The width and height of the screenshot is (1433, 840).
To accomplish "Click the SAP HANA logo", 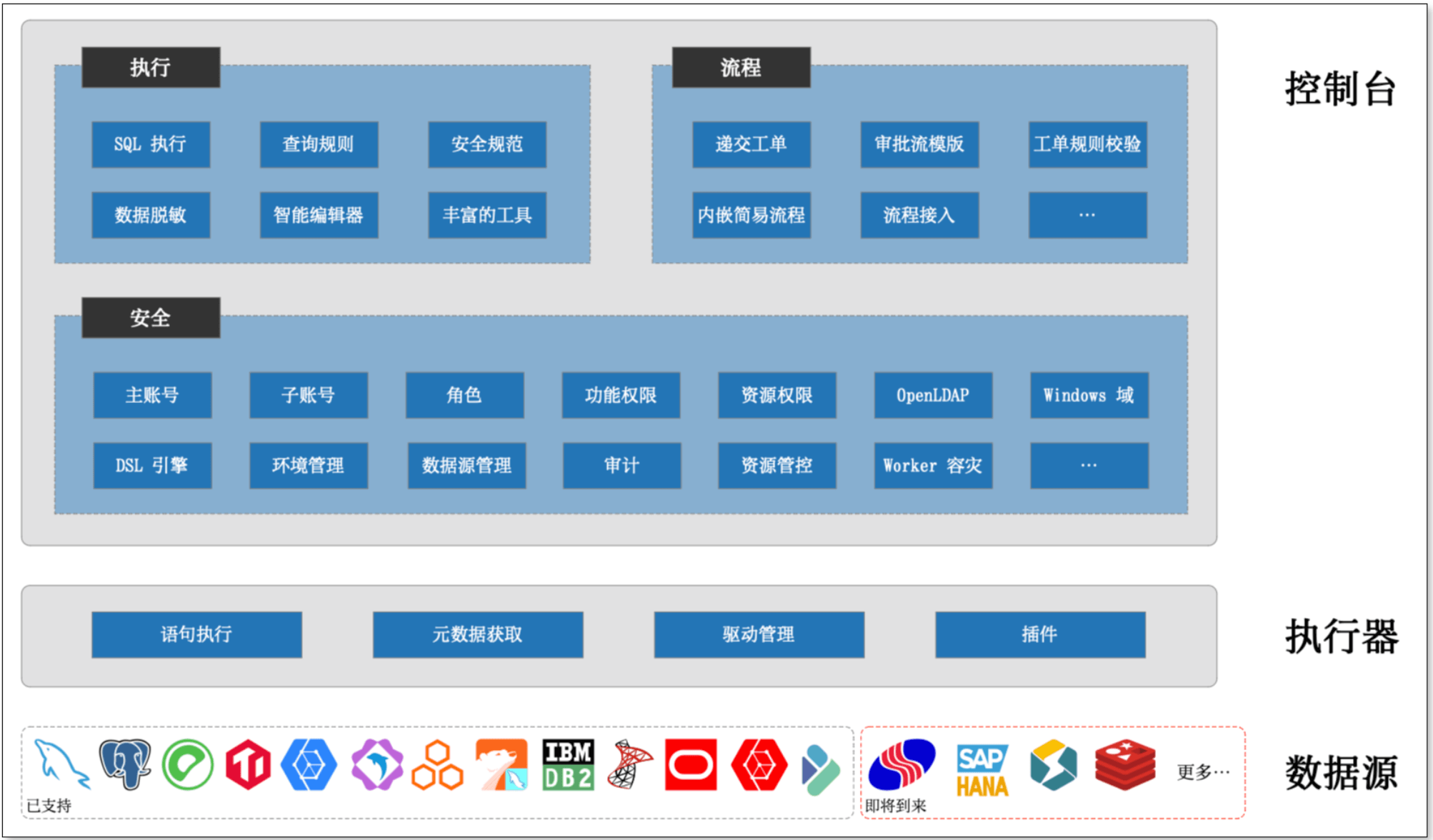I will pos(982,770).
